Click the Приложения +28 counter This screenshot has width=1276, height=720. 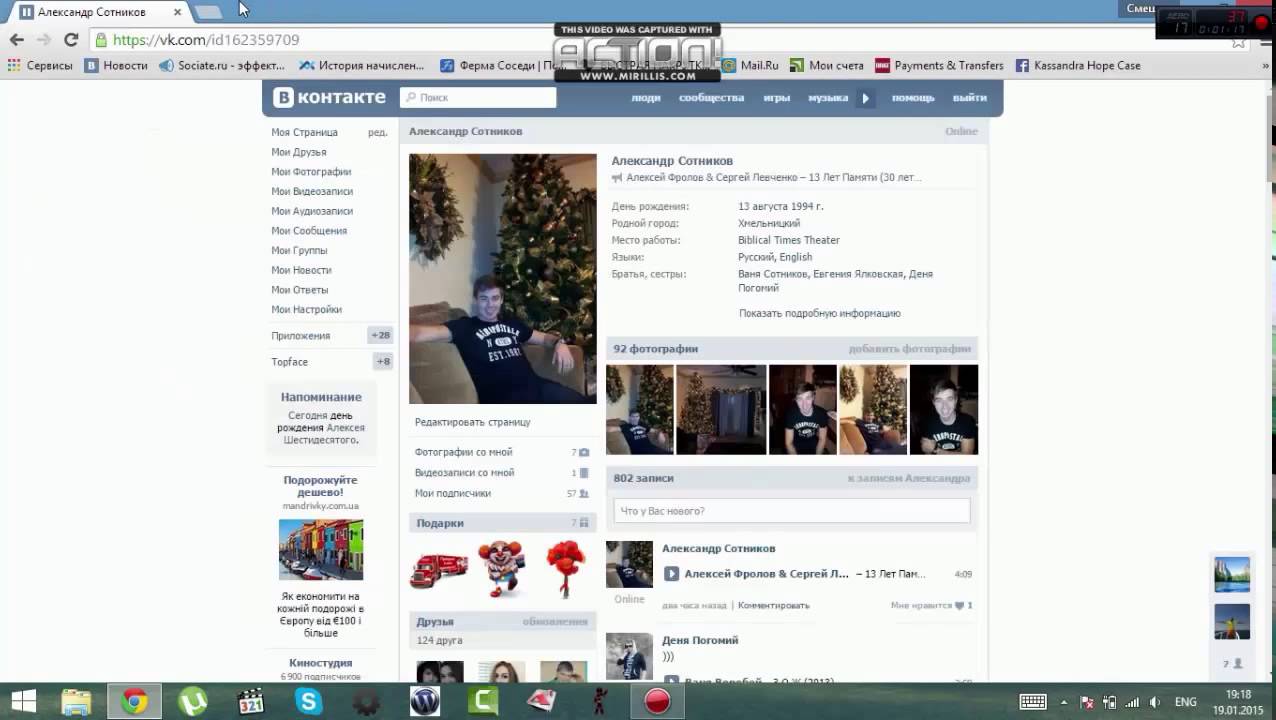pyautogui.click(x=380, y=336)
